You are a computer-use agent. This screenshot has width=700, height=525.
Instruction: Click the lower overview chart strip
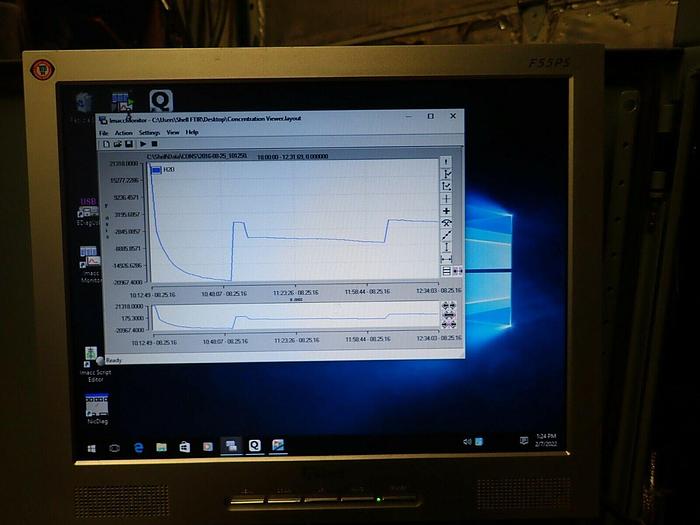click(x=296, y=317)
